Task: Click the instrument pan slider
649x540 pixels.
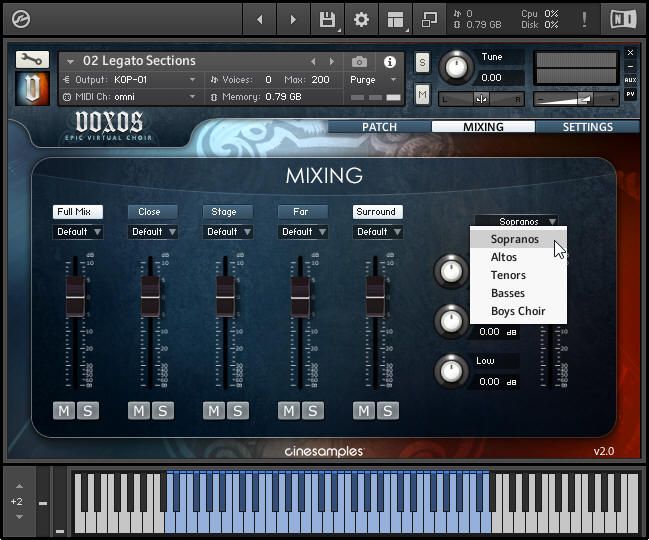Action: [481, 99]
